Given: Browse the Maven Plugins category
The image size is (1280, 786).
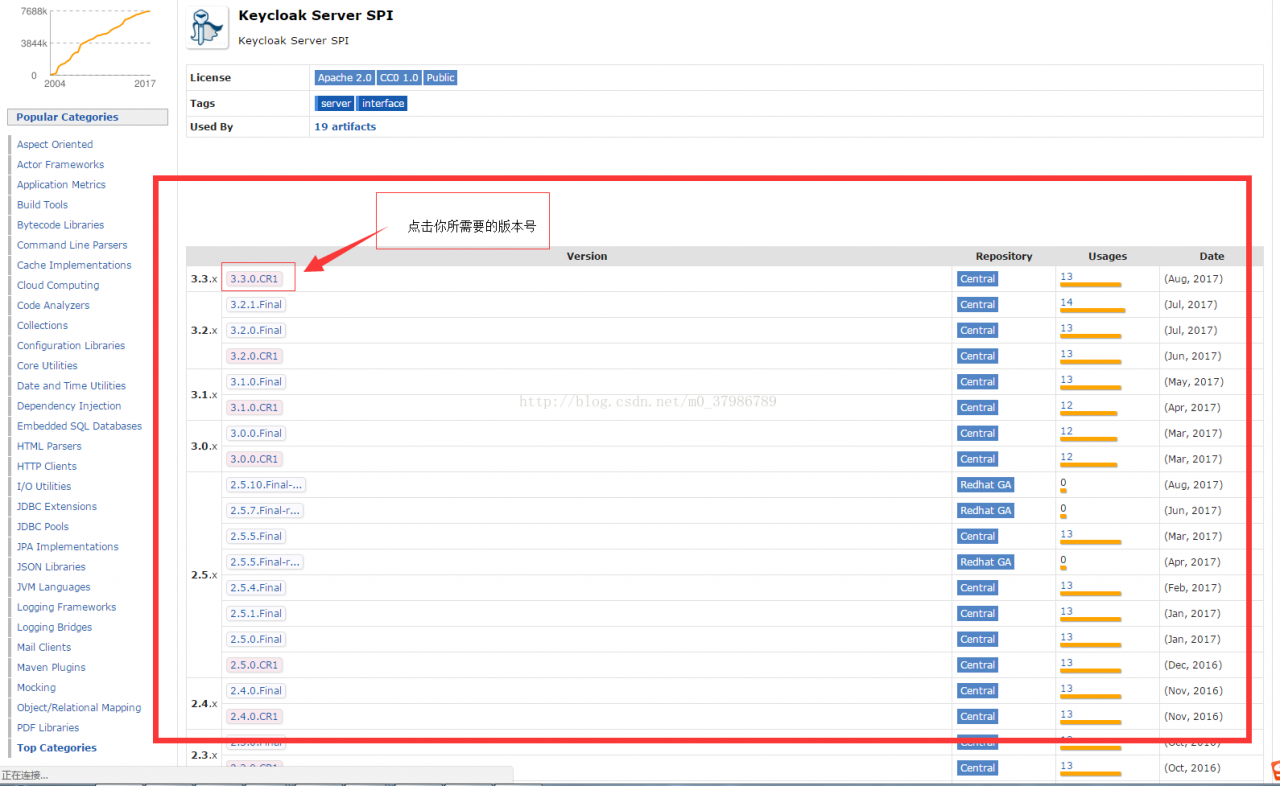Looking at the screenshot, I should click(51, 667).
